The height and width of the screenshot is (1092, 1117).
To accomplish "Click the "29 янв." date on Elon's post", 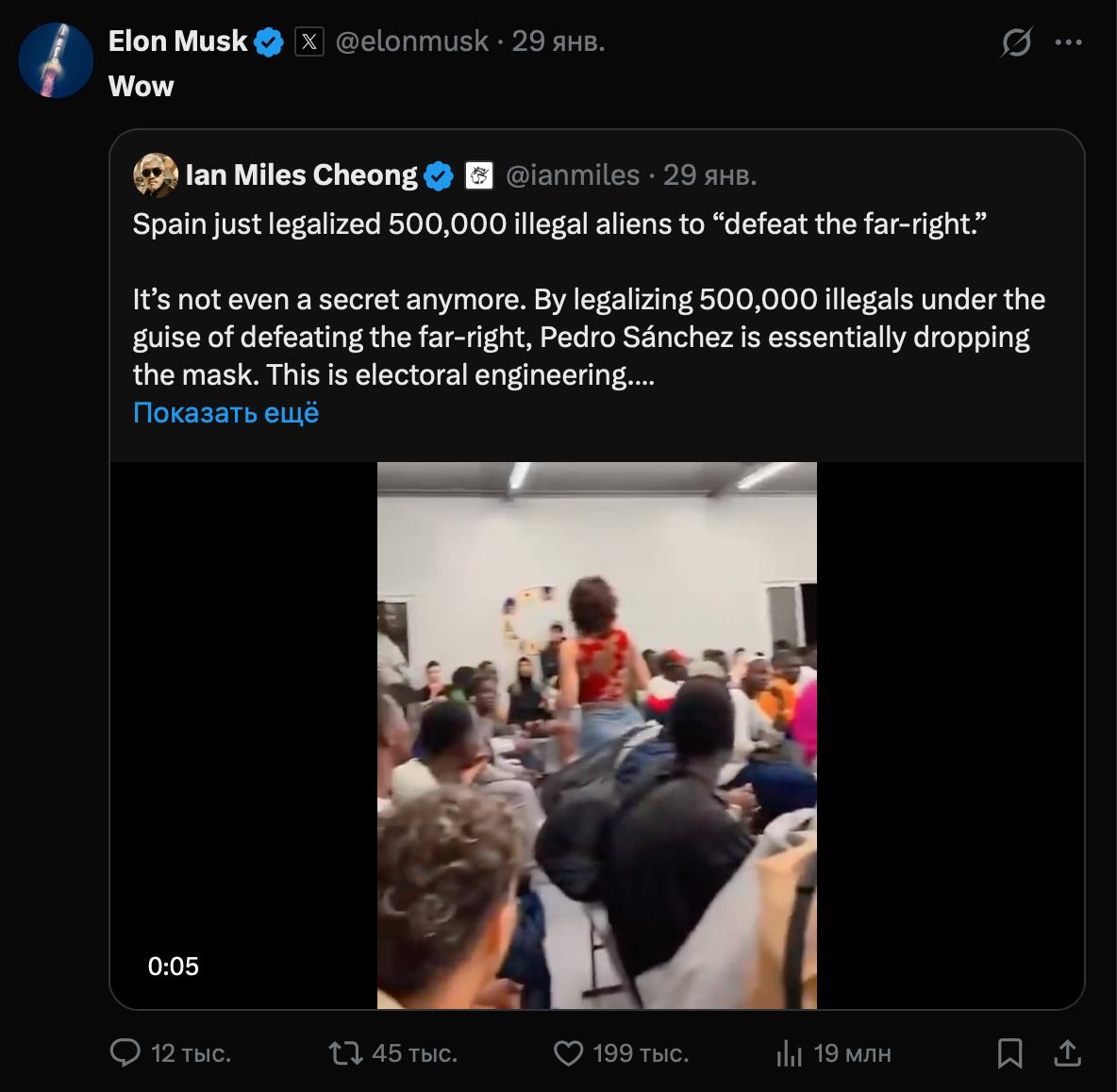I will coord(558,41).
